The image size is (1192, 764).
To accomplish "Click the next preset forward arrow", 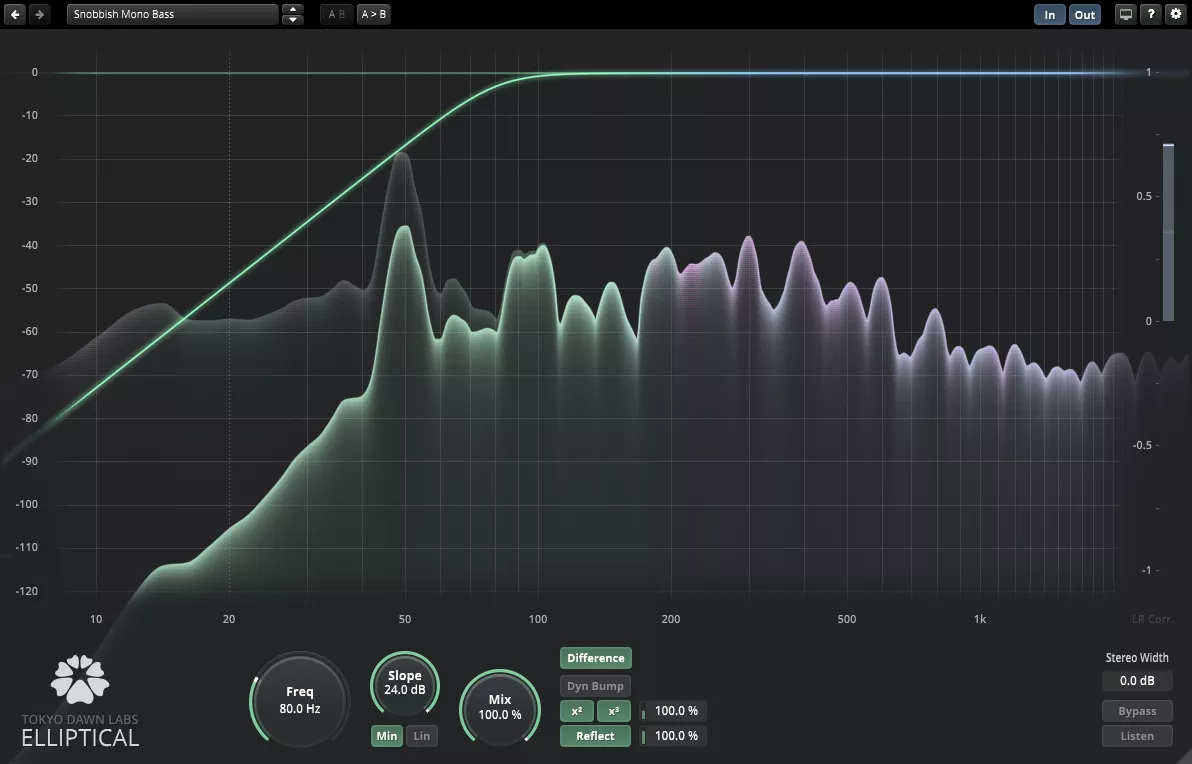I will [39, 15].
